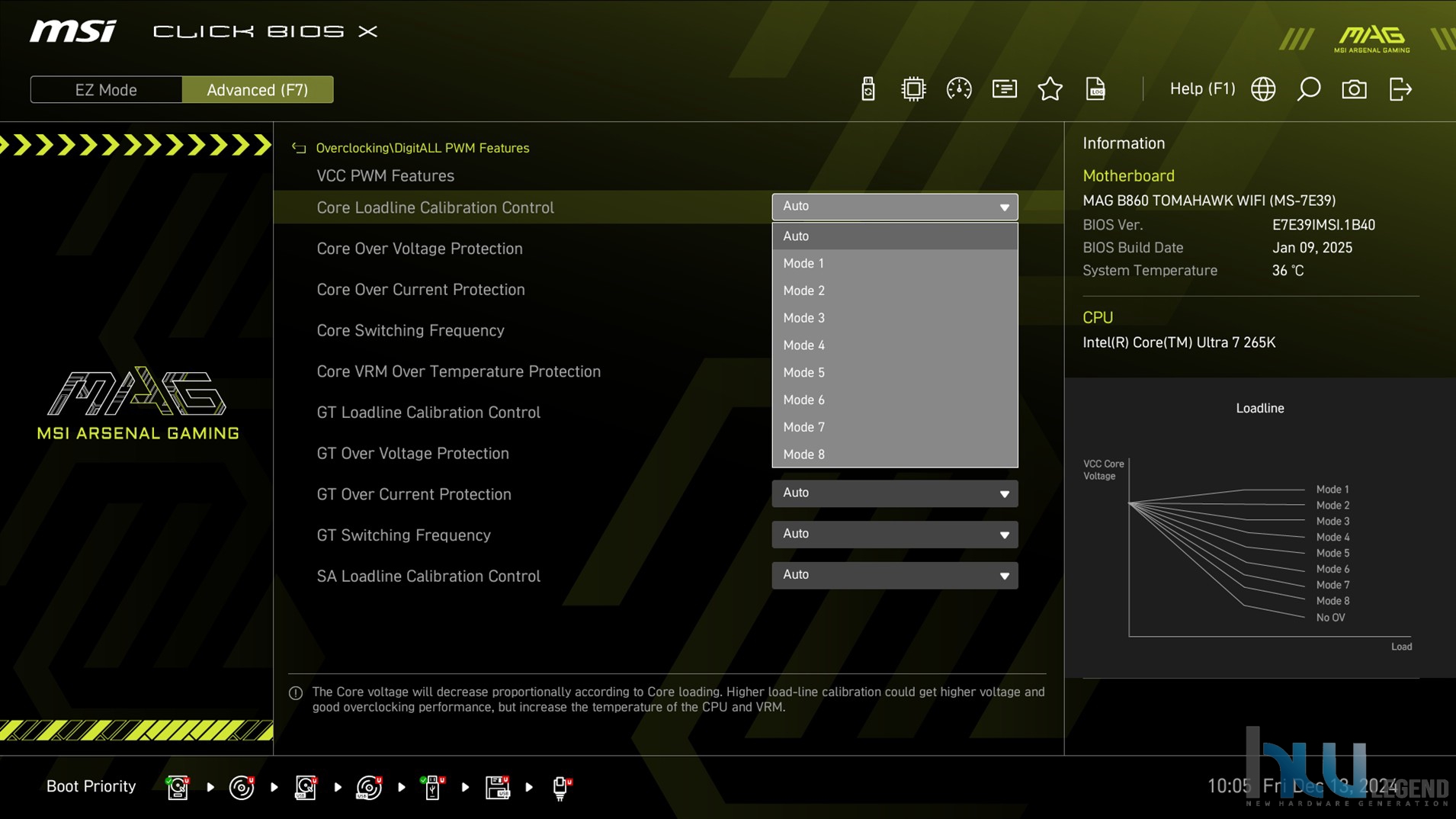Viewport: 1456px width, 819px height.
Task: Open the LOG file icon
Action: coord(1095,89)
